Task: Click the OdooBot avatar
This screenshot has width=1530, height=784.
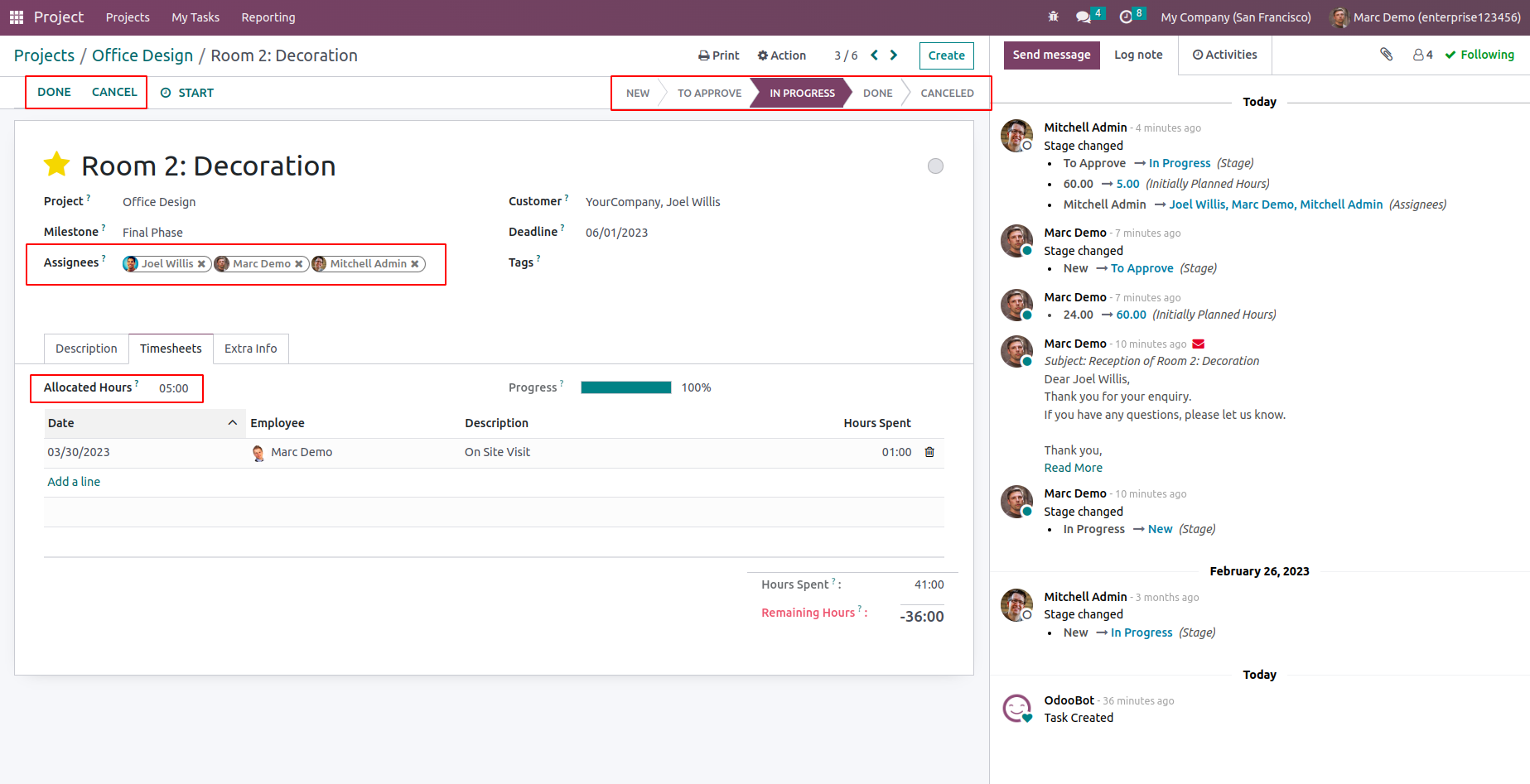Action: tap(1016, 708)
